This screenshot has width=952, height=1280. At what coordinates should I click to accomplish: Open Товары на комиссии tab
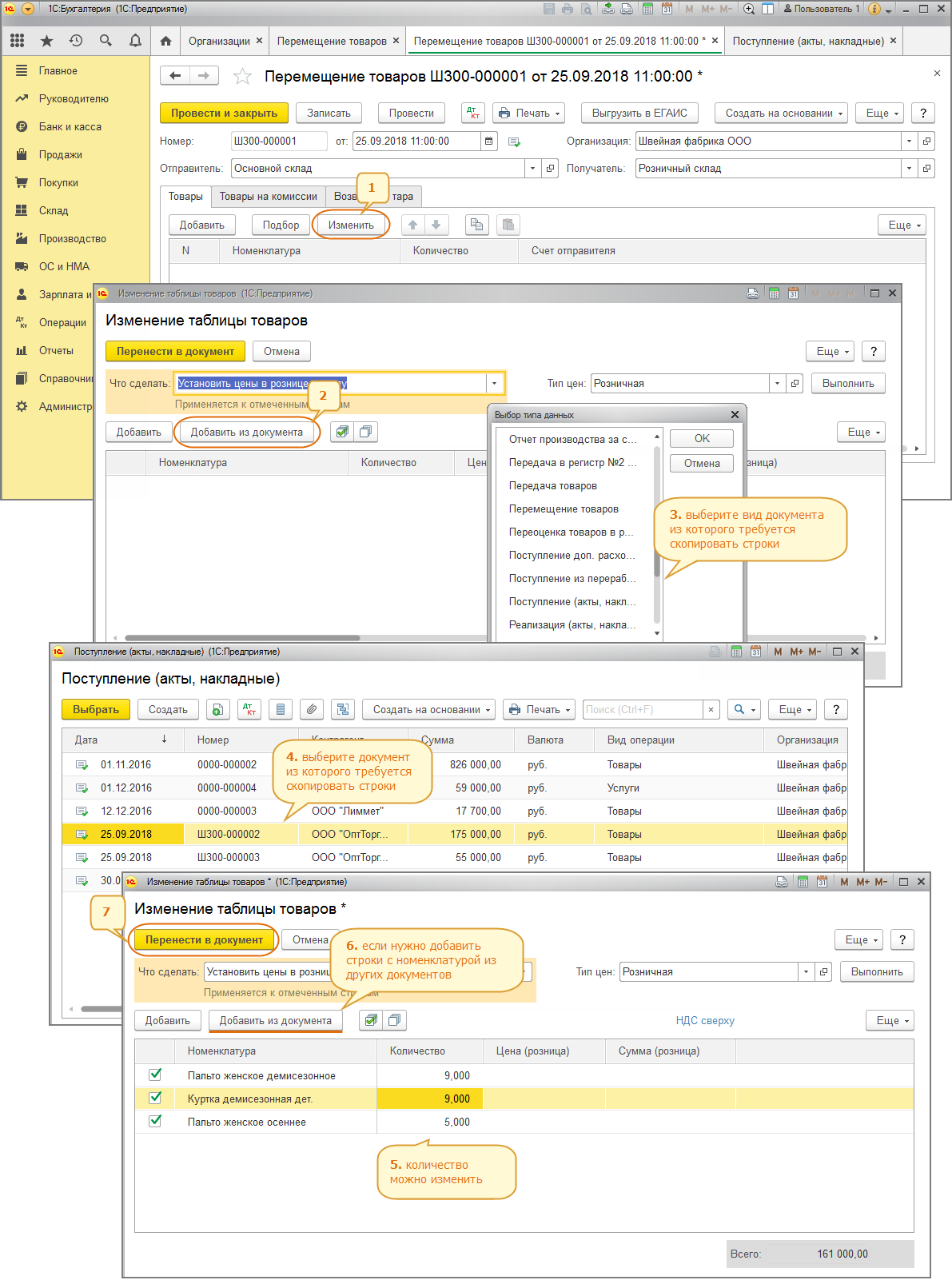[269, 197]
